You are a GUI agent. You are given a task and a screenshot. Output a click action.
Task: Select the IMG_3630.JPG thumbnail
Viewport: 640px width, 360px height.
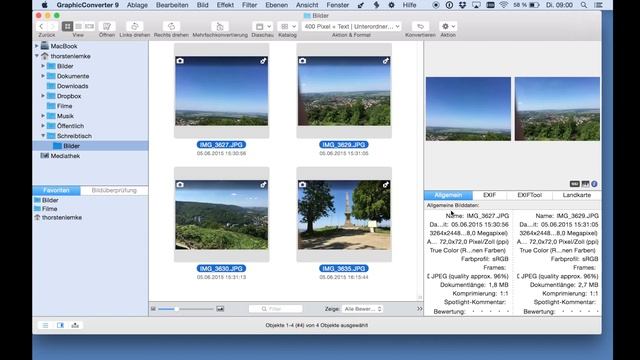(222, 215)
